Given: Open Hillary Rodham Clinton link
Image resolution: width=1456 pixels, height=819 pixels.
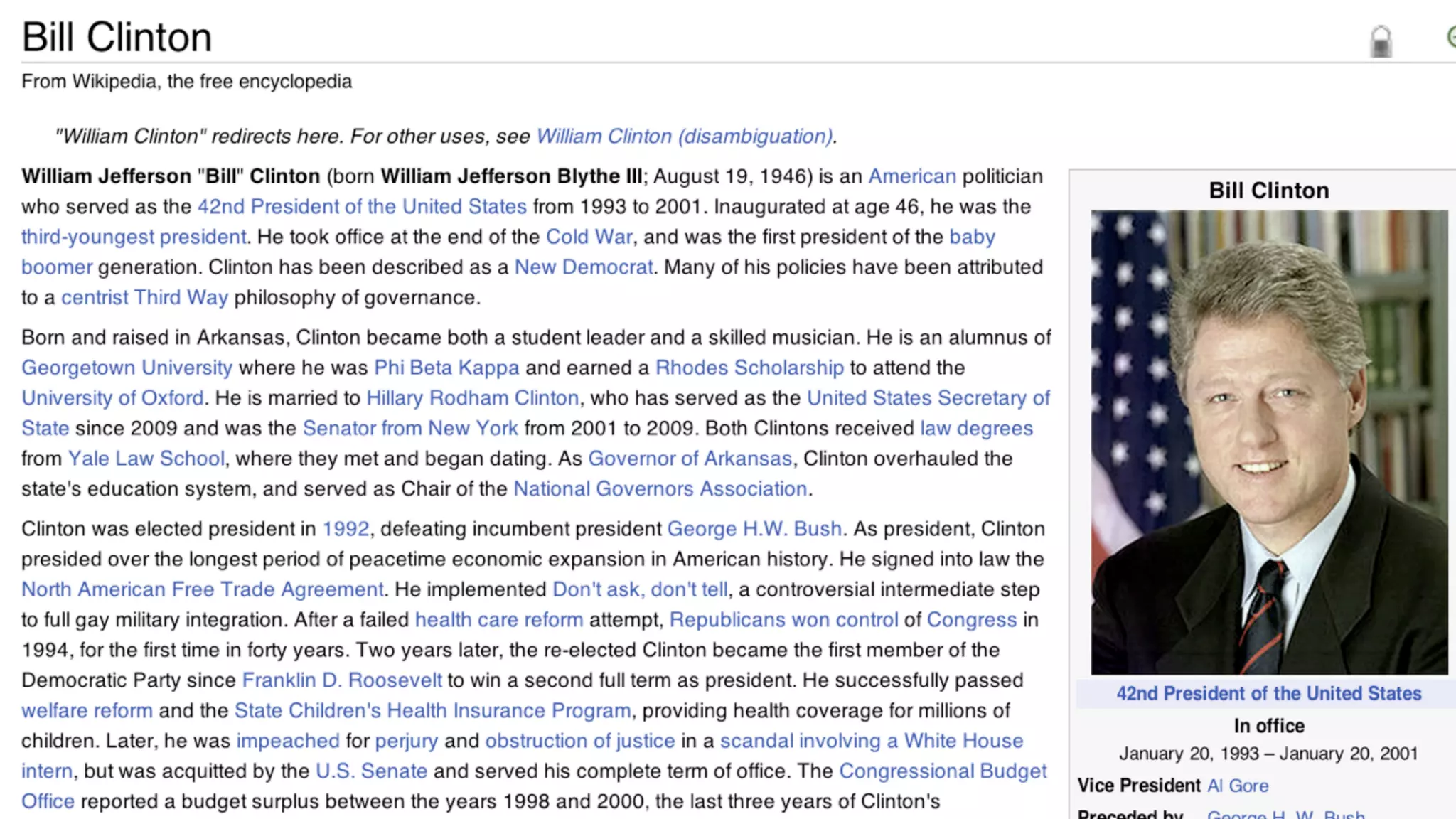Looking at the screenshot, I should pyautogui.click(x=472, y=398).
